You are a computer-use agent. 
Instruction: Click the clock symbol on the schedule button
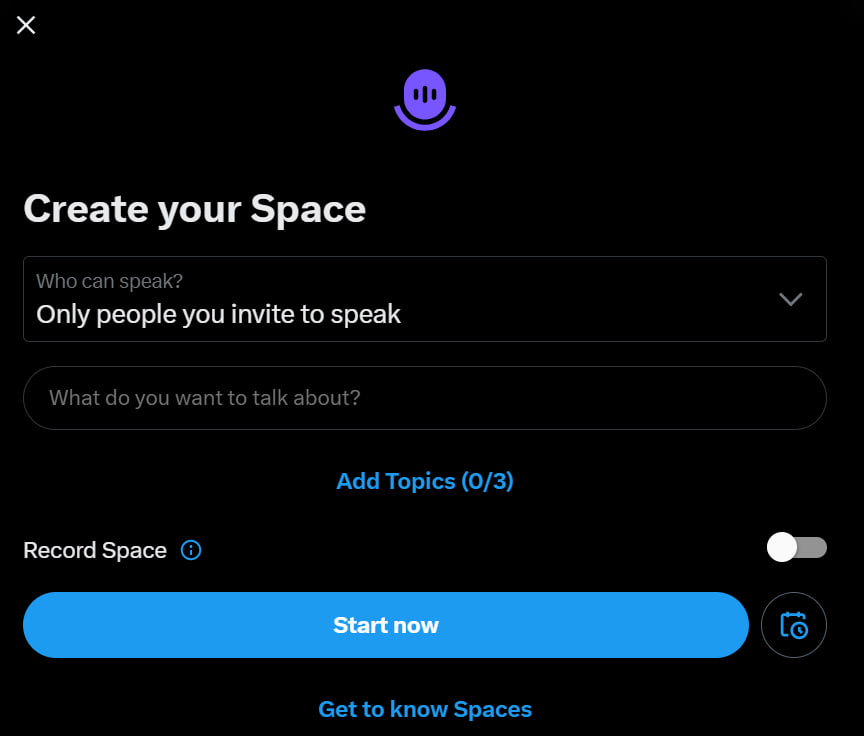800,631
